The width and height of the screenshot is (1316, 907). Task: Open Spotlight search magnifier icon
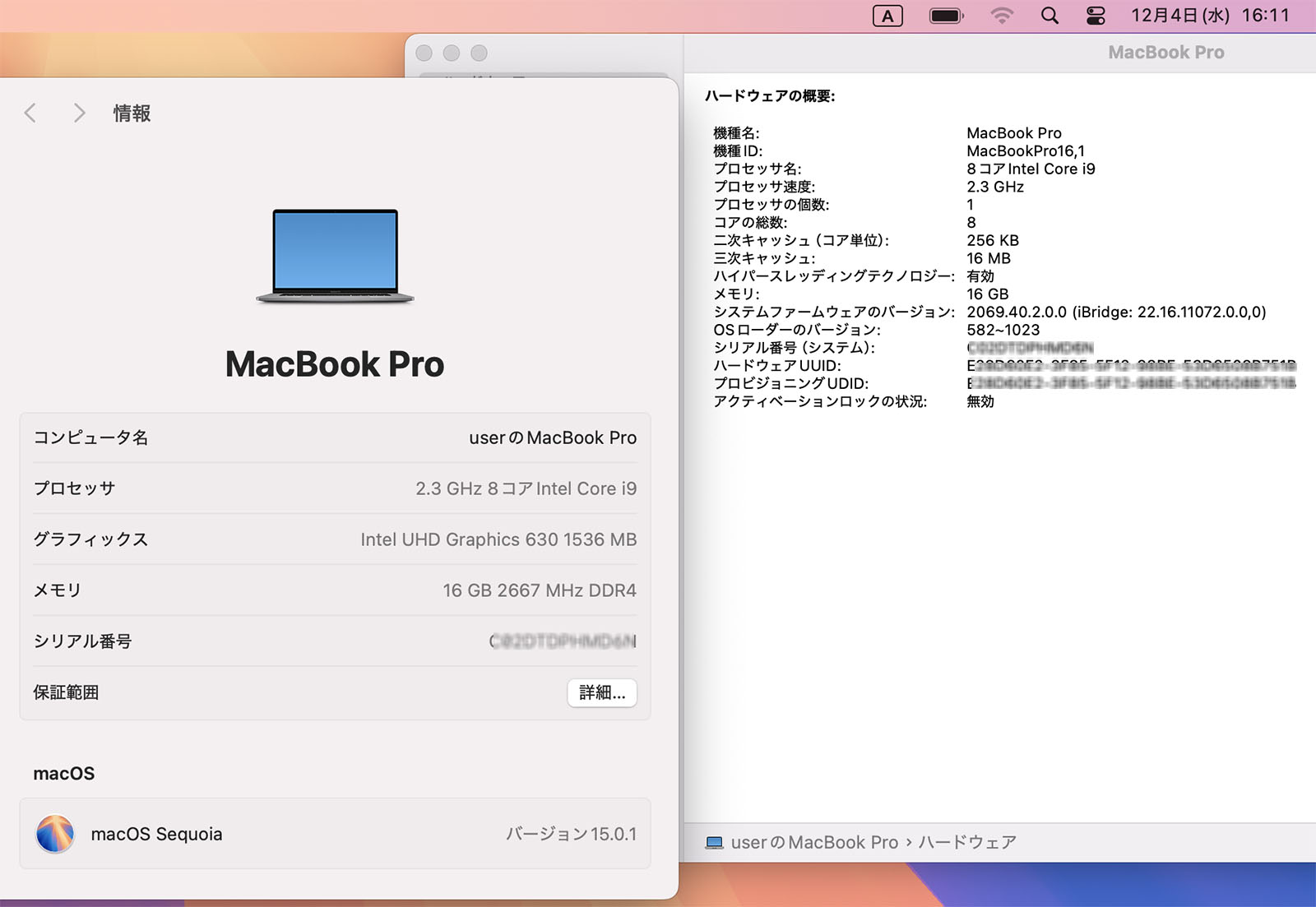[x=1050, y=16]
